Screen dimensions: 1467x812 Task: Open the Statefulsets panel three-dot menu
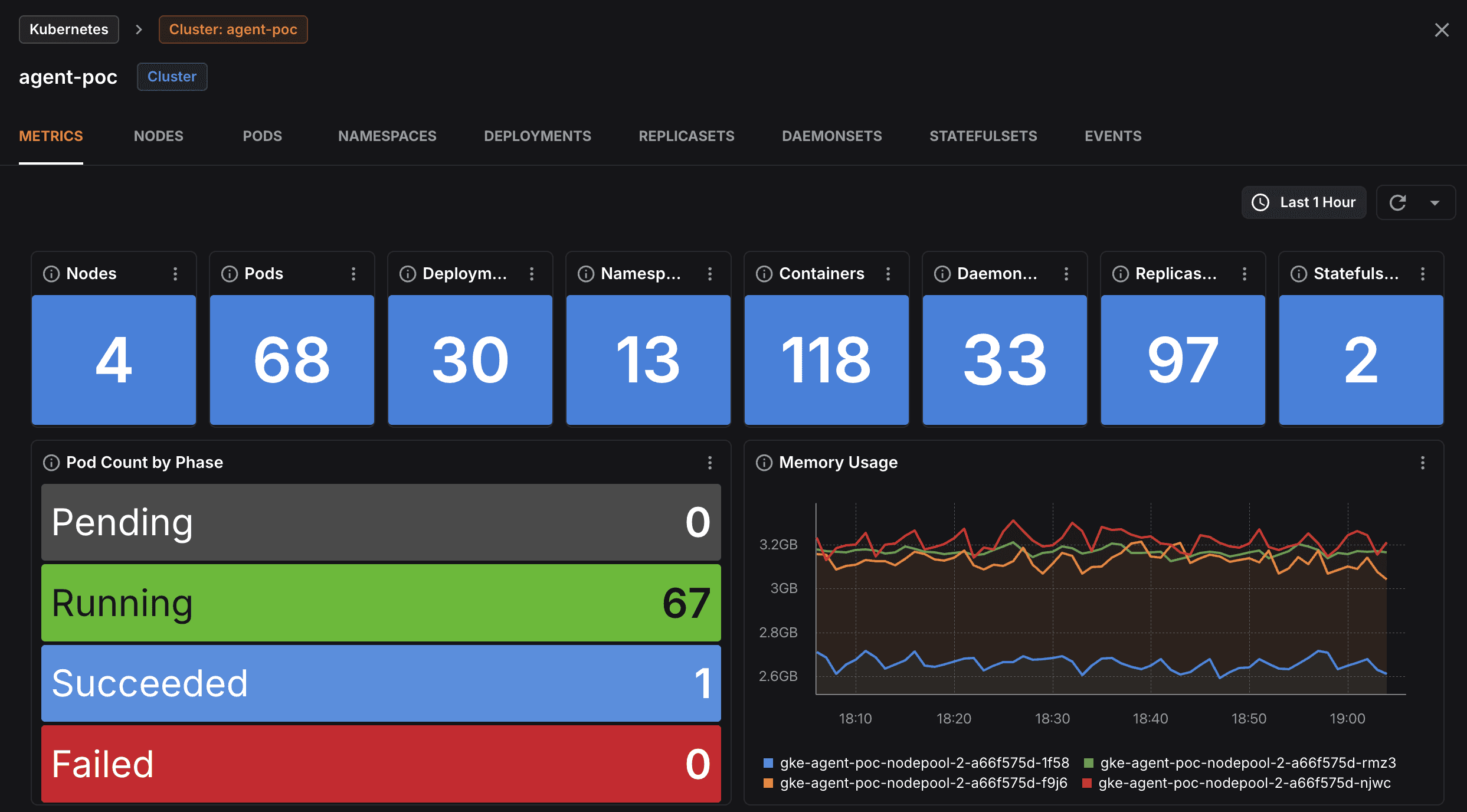click(1423, 274)
